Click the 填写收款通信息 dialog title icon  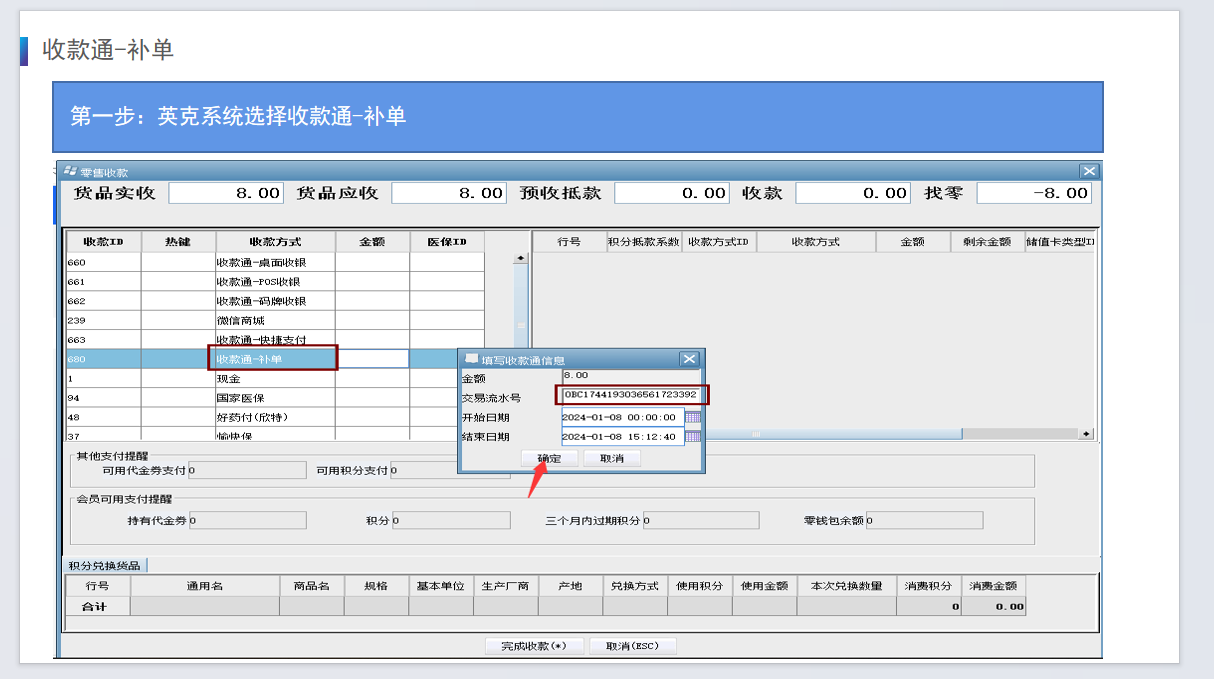(472, 359)
